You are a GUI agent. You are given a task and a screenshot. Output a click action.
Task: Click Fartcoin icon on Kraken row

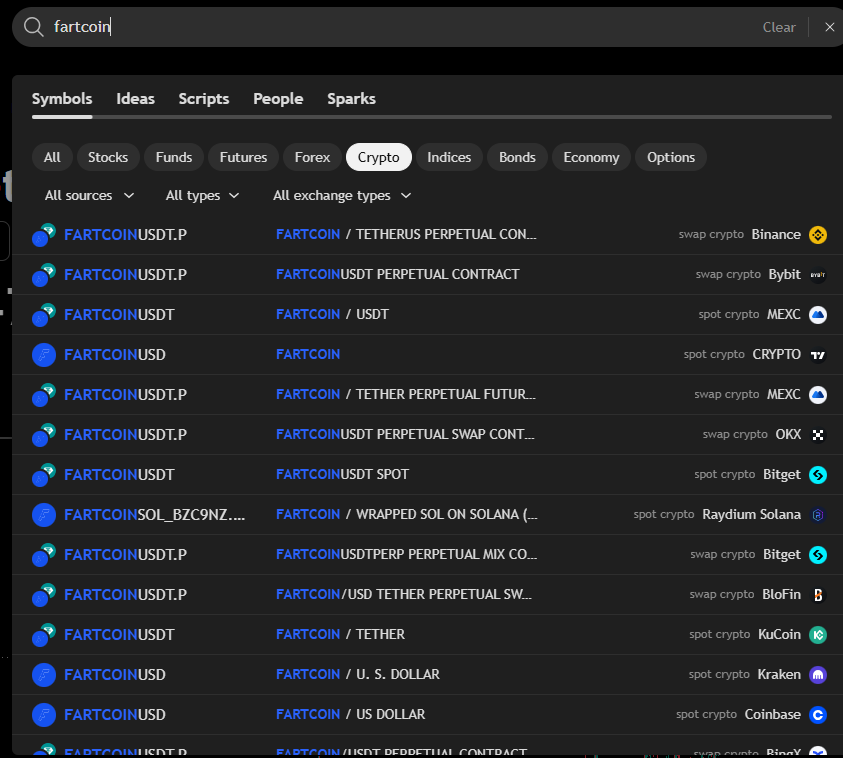pyautogui.click(x=44, y=674)
